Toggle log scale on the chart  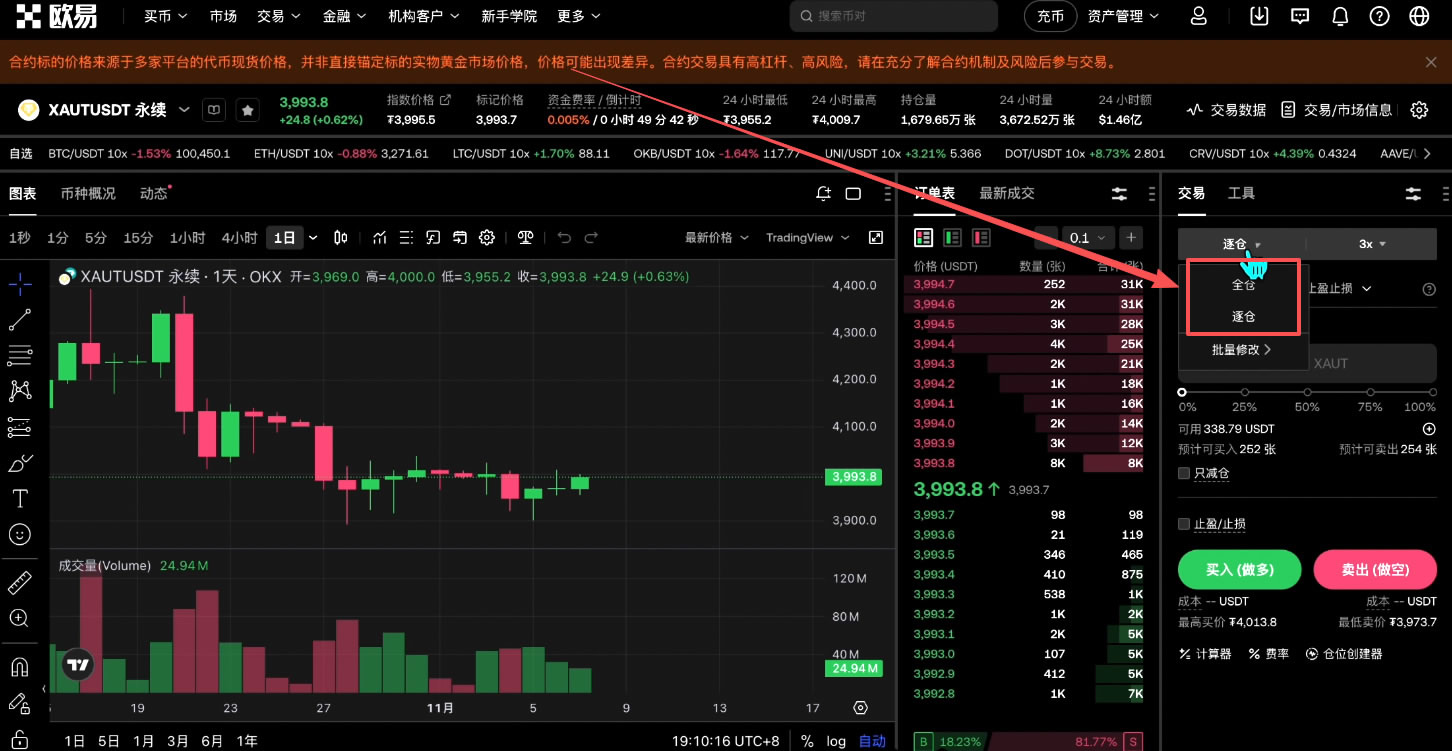pos(836,740)
